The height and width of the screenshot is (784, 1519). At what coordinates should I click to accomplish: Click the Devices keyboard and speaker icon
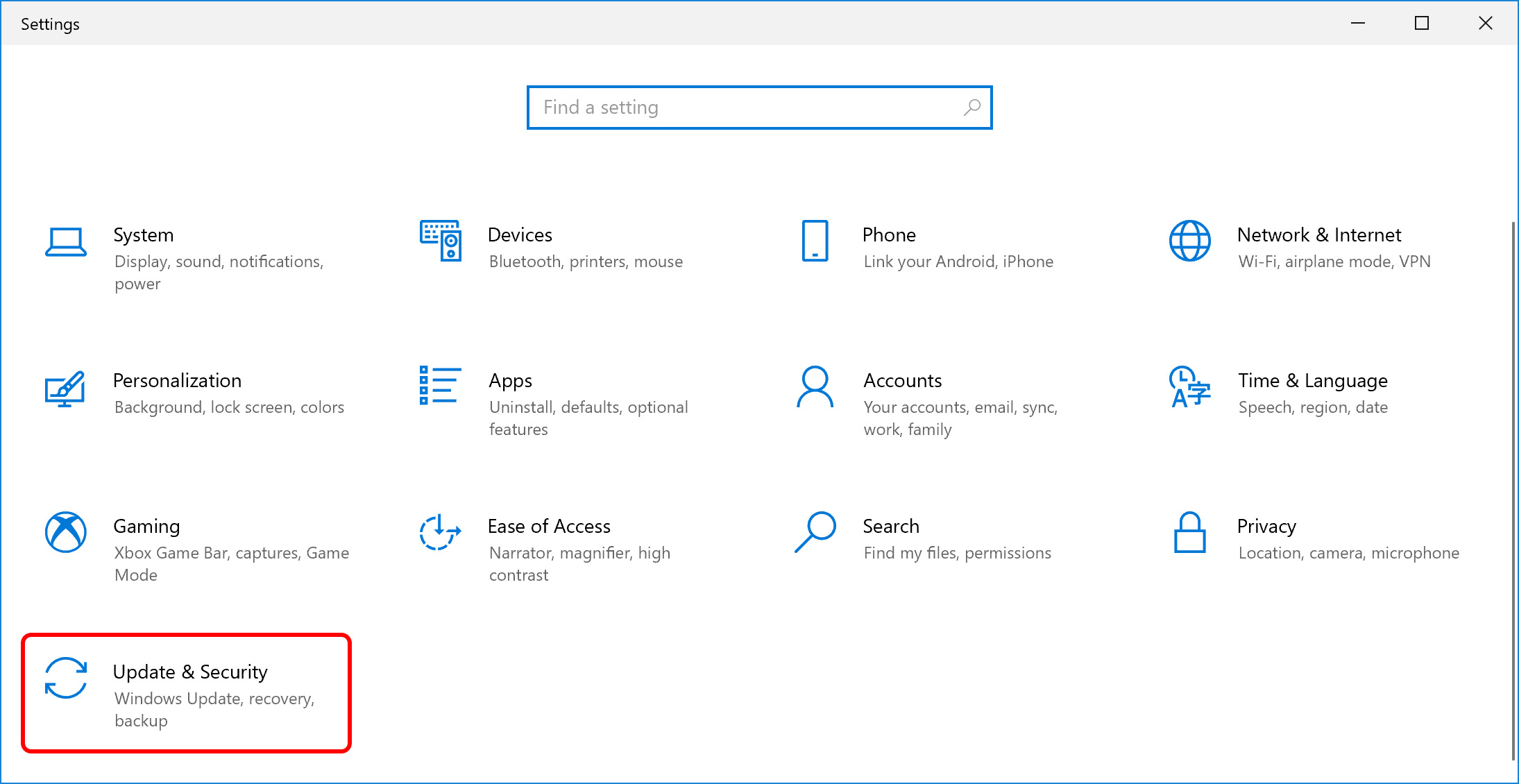tap(441, 241)
